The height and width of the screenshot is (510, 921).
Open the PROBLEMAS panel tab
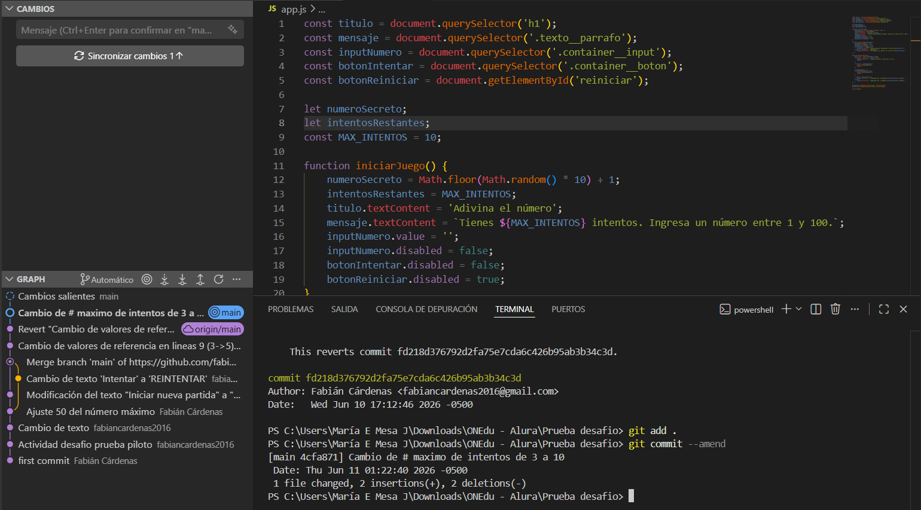[x=291, y=309]
